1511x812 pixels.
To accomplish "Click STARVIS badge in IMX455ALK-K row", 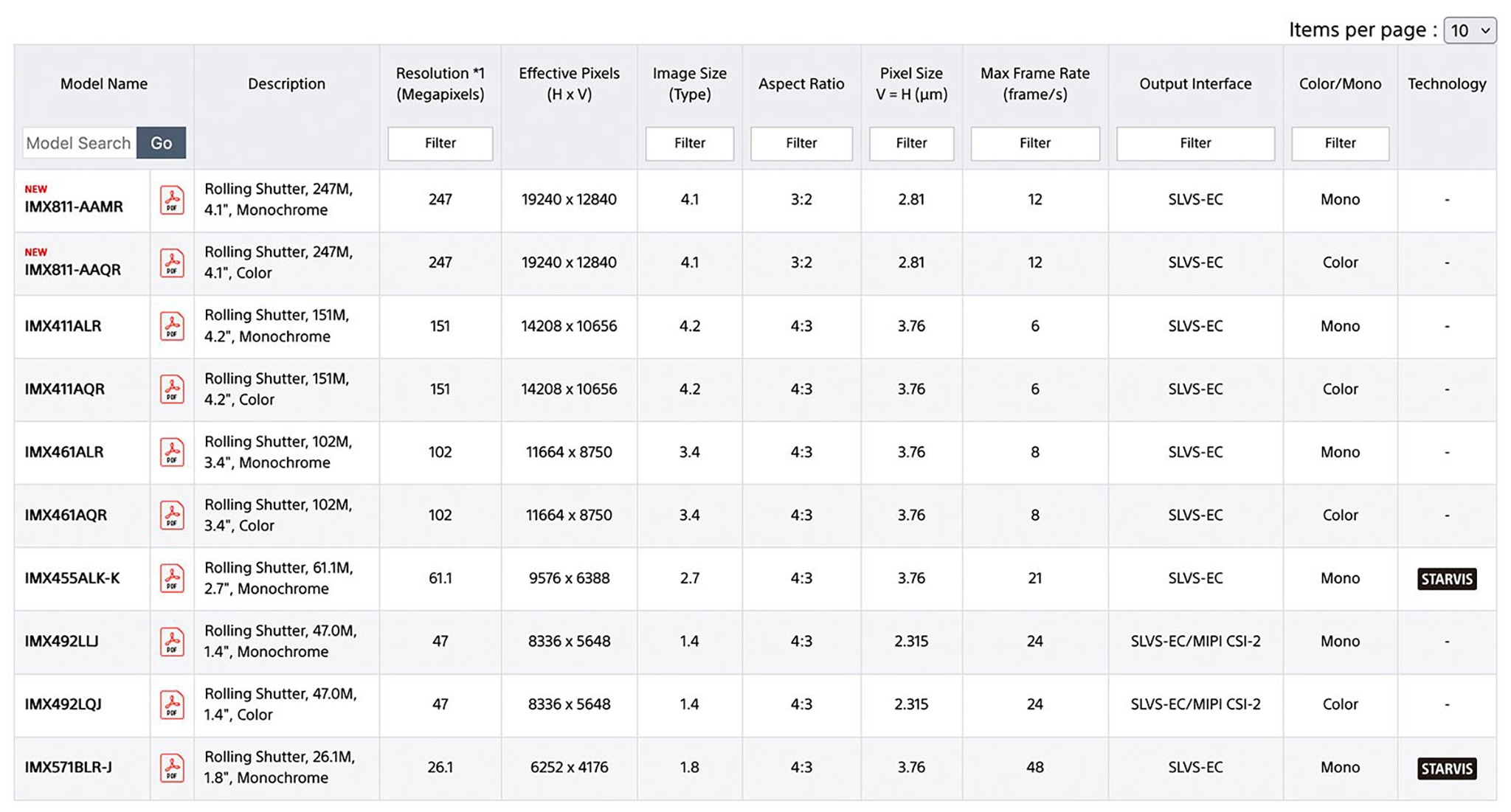I will [1446, 579].
